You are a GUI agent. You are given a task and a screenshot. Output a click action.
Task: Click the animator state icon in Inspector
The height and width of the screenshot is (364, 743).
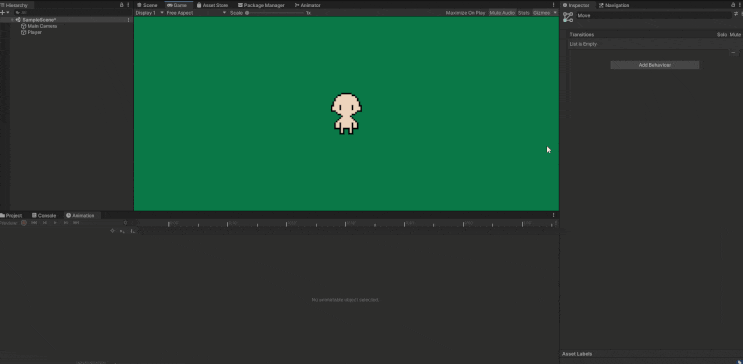pos(568,17)
